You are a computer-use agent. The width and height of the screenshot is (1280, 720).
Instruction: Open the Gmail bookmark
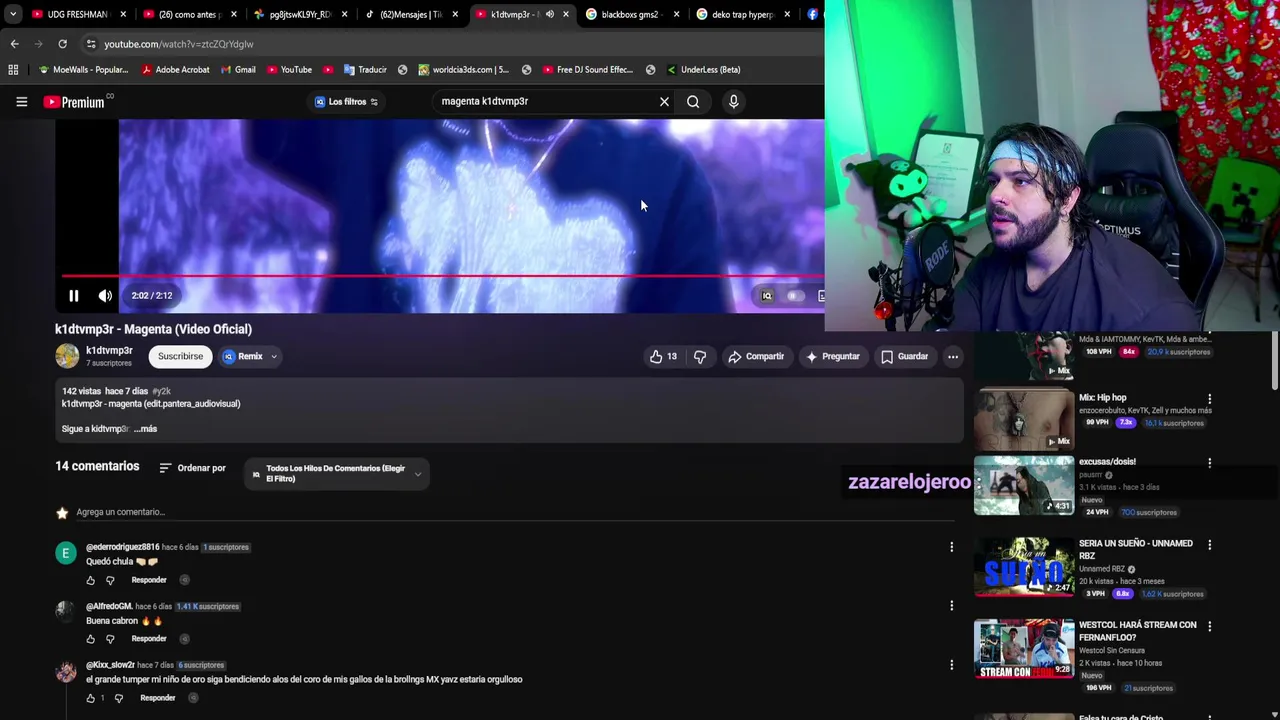pyautogui.click(x=238, y=70)
